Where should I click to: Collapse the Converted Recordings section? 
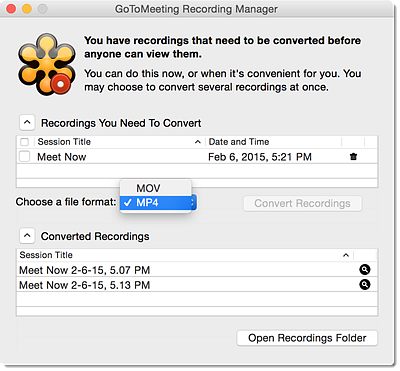click(x=27, y=236)
